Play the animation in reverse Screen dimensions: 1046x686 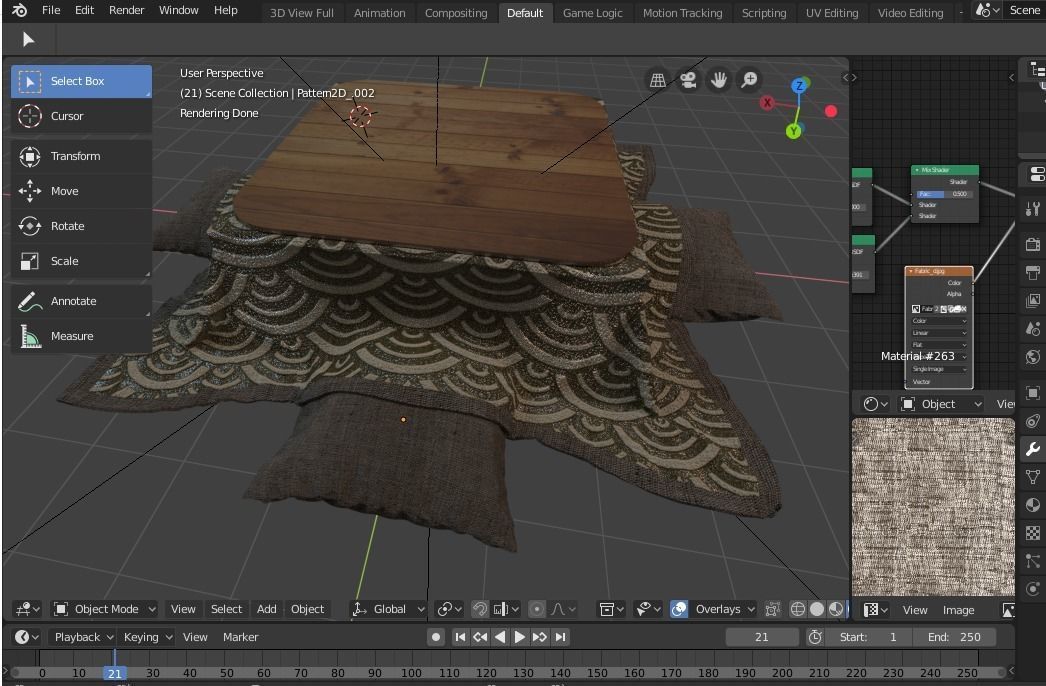[500, 637]
